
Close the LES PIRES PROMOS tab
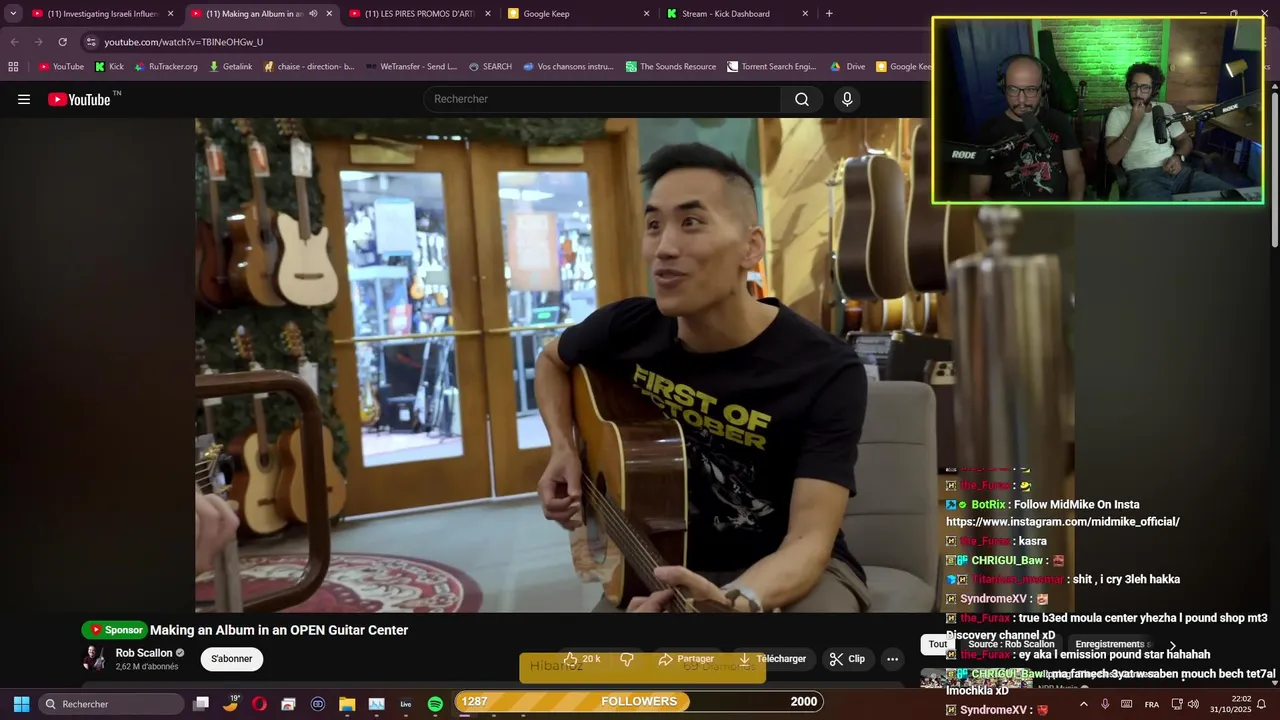click(x=488, y=14)
